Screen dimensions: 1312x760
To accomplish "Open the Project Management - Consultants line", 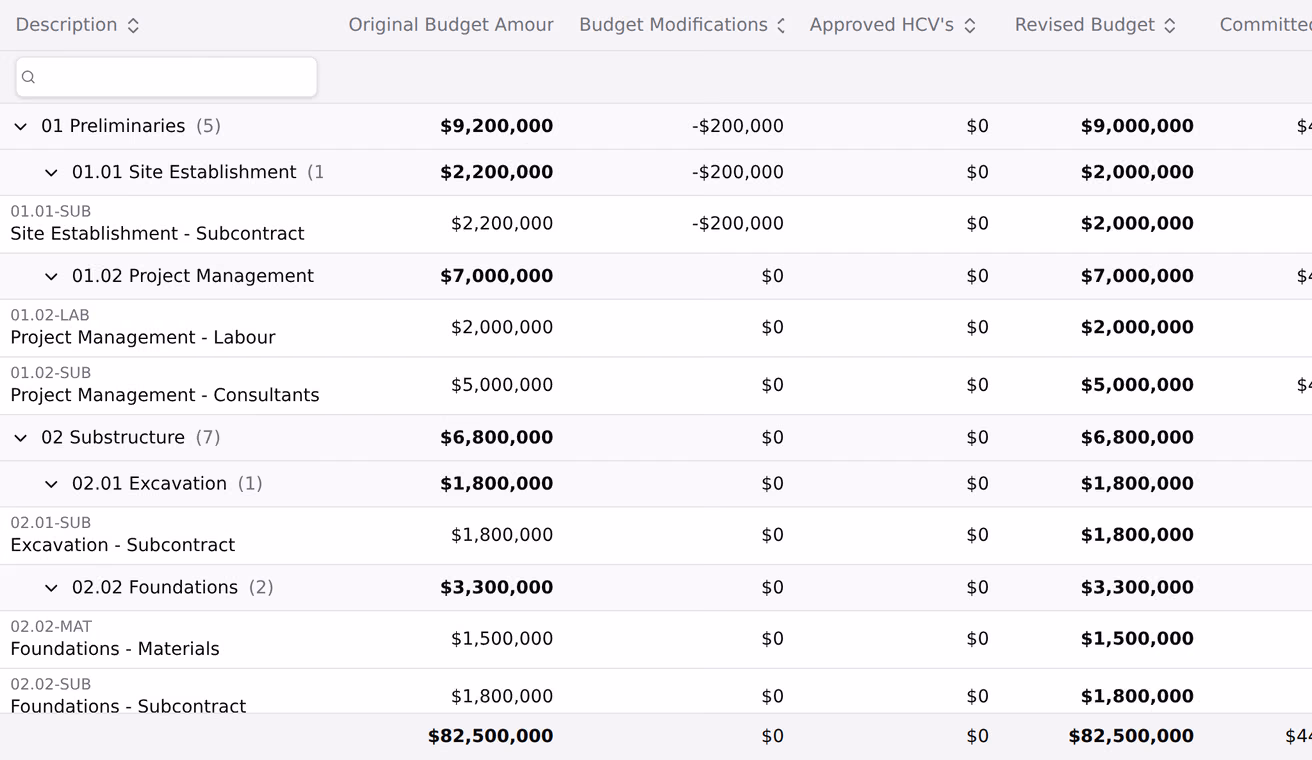I will (165, 396).
